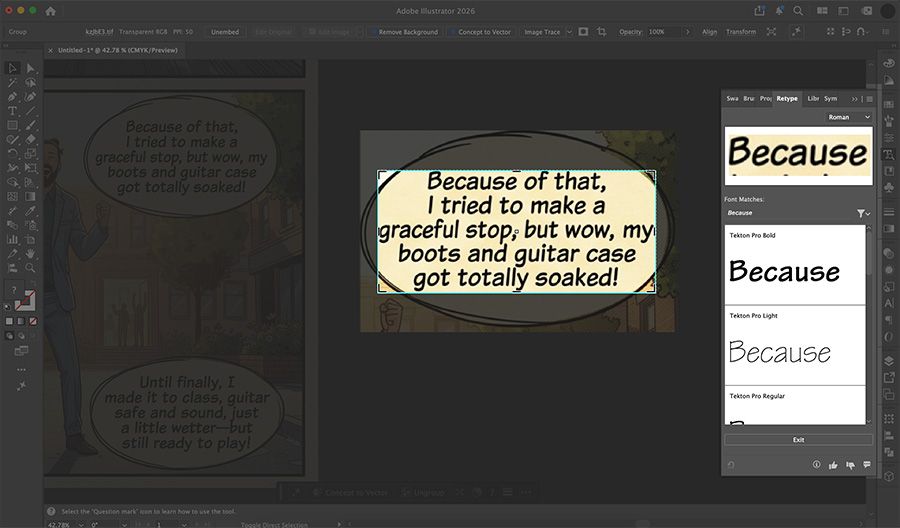Switch to the Swatches tab
Image resolution: width=900 pixels, height=528 pixels.
click(732, 99)
